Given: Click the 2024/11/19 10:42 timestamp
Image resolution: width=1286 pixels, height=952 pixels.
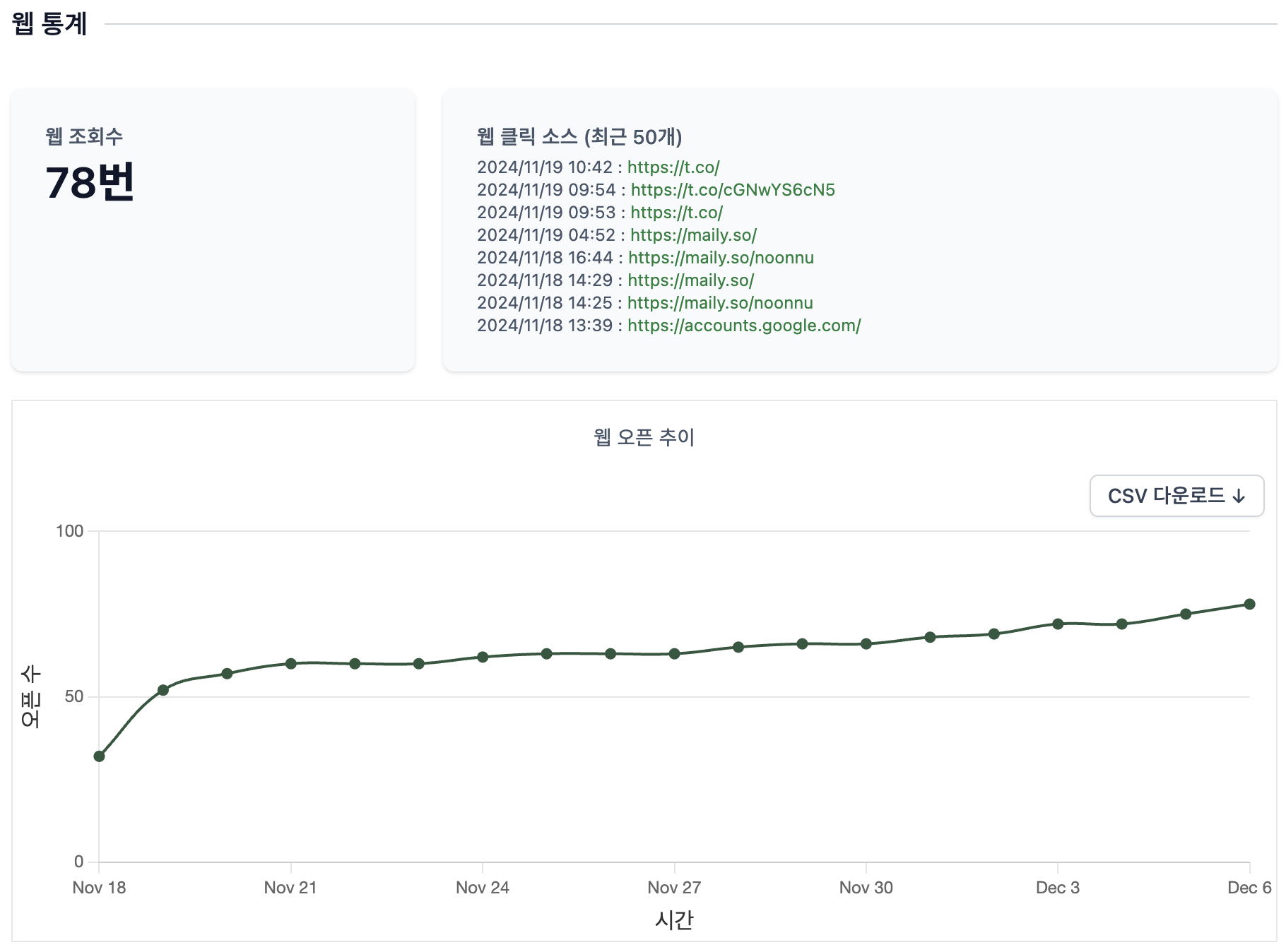Looking at the screenshot, I should click(x=545, y=167).
